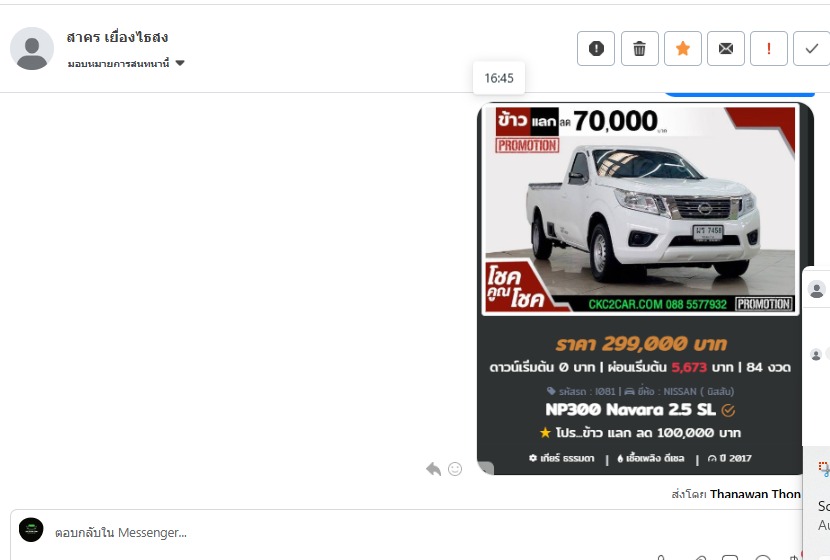The width and height of the screenshot is (830, 560).
Task: Click the page avatar beside the reply box
Action: click(31, 530)
